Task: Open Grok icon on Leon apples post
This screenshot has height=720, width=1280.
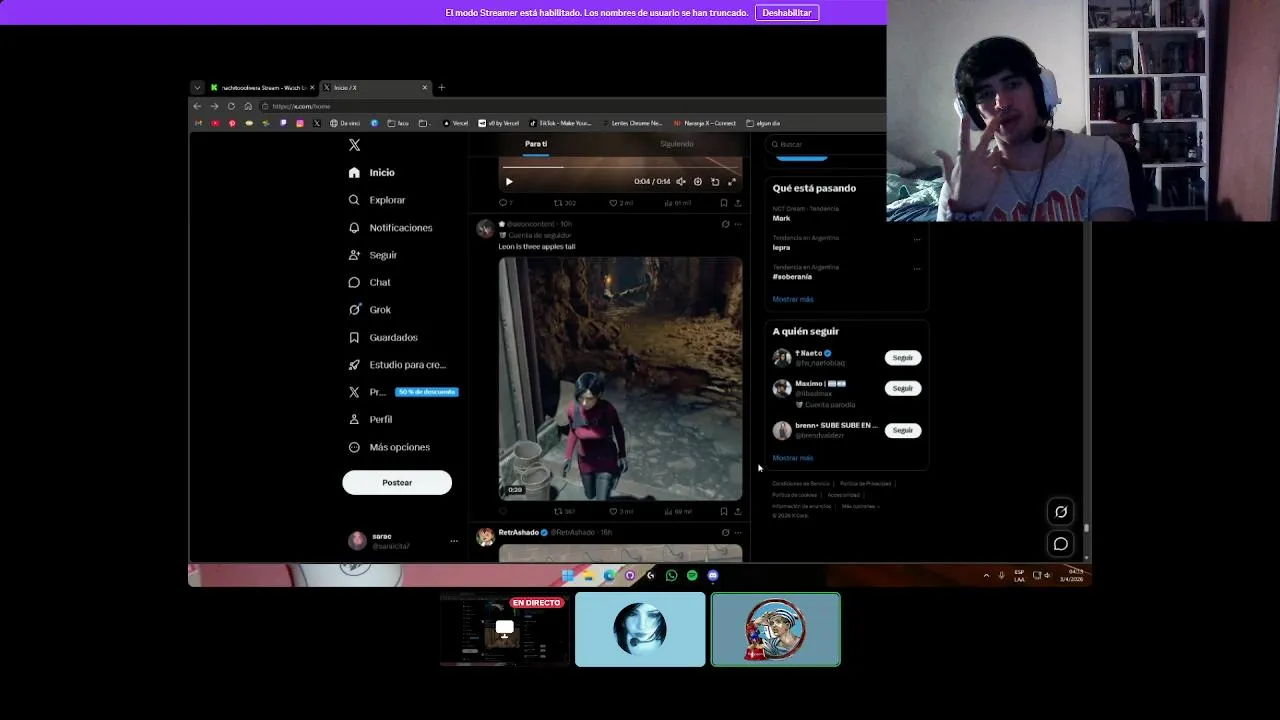Action: [725, 224]
